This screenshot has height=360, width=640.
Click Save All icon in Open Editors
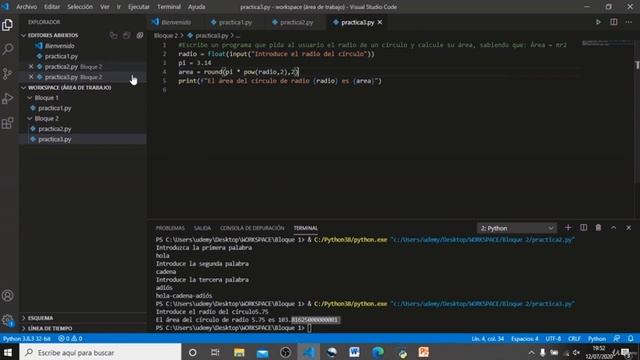click(127, 36)
